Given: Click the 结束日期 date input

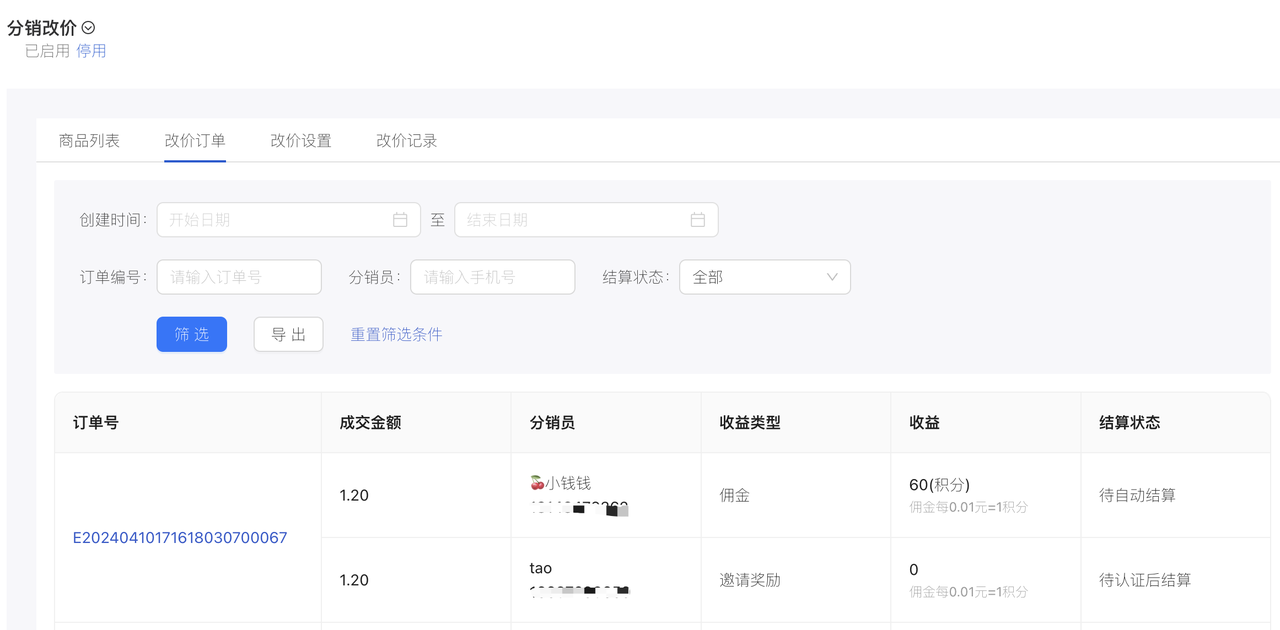Looking at the screenshot, I should [586, 220].
